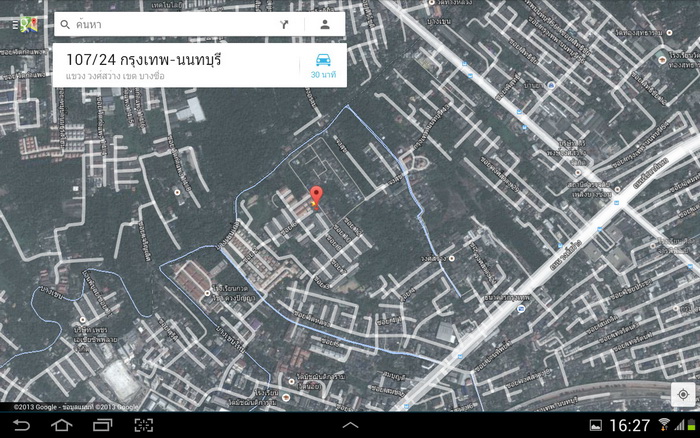Open the profile account icon
This screenshot has height=438, width=700.
pyautogui.click(x=325, y=25)
